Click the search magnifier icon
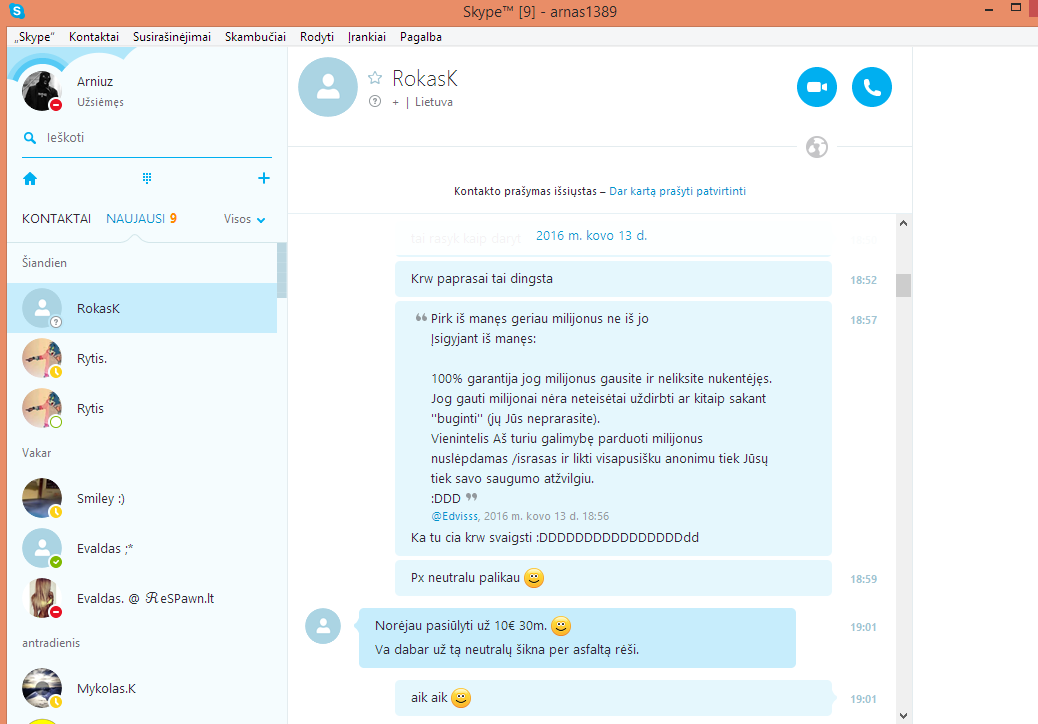This screenshot has width=1038, height=724. pos(30,138)
